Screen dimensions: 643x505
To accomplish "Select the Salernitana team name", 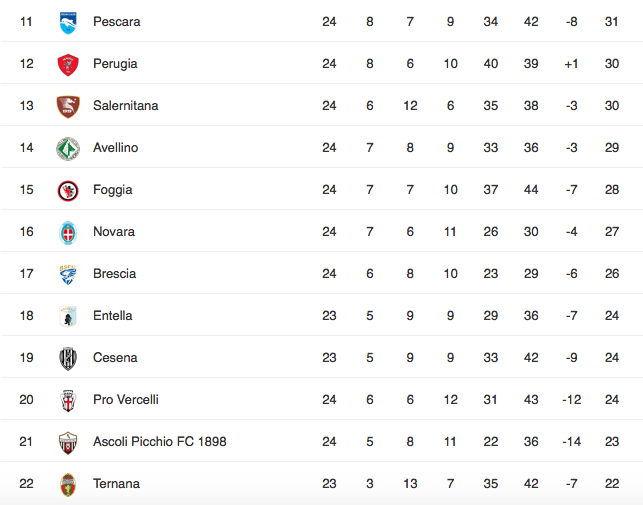I will [x=125, y=106].
